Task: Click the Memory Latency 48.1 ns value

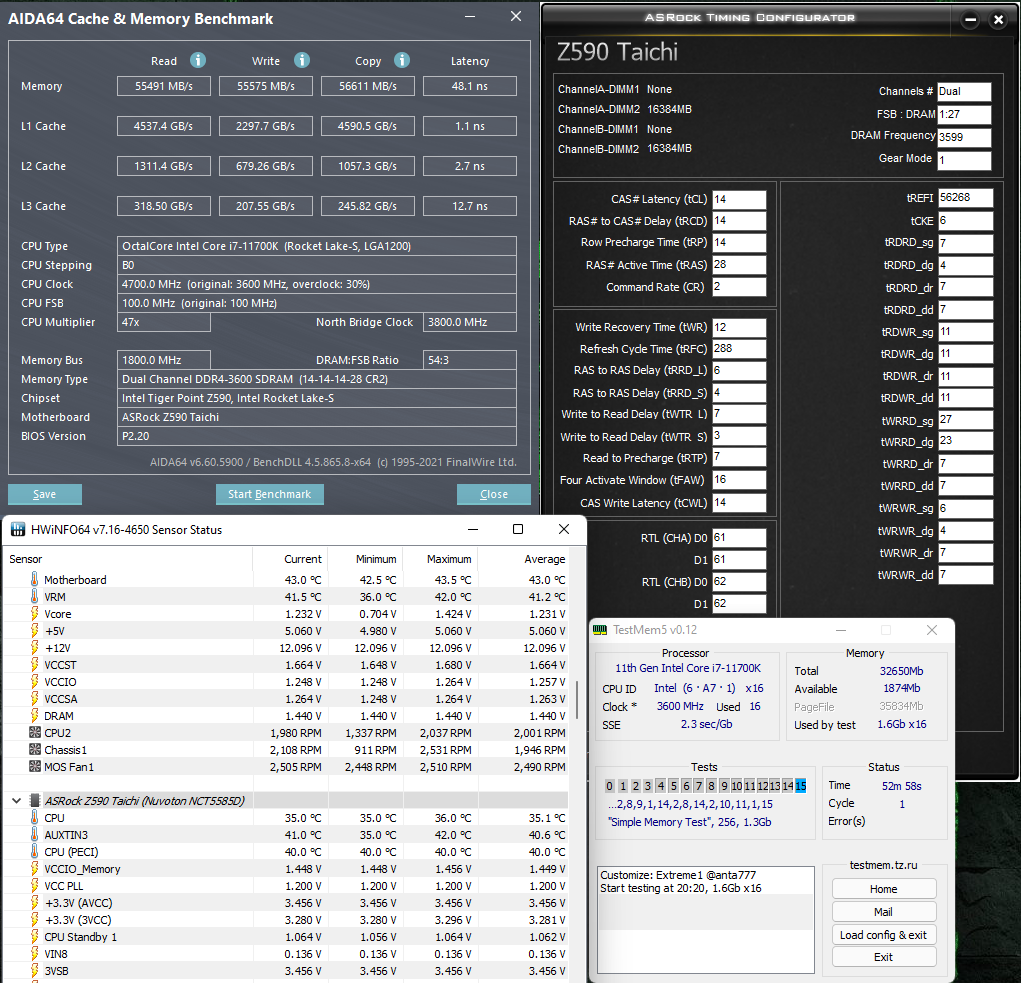Action: [x=469, y=86]
